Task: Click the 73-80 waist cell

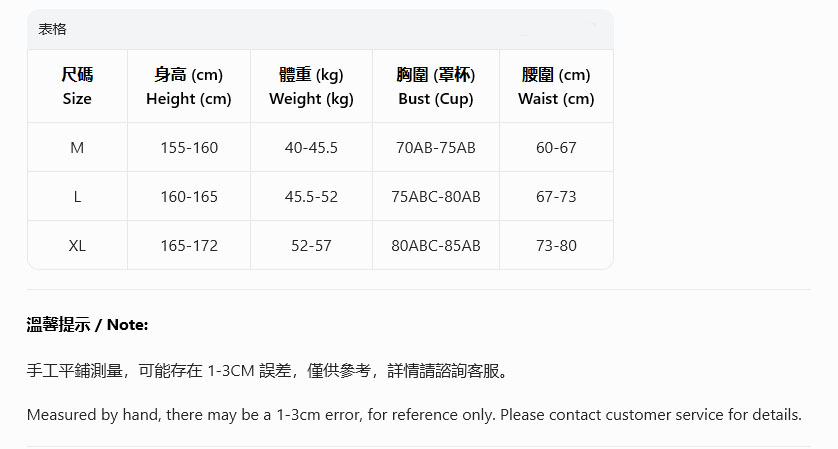Action: (x=556, y=246)
